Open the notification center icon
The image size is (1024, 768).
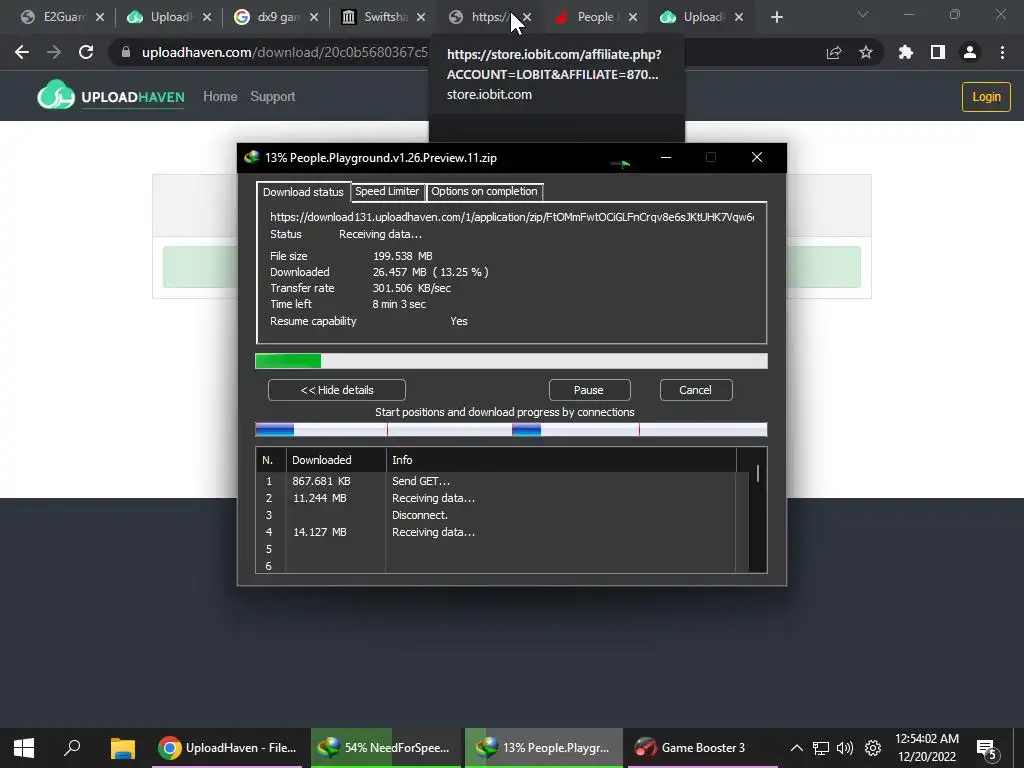(x=986, y=749)
